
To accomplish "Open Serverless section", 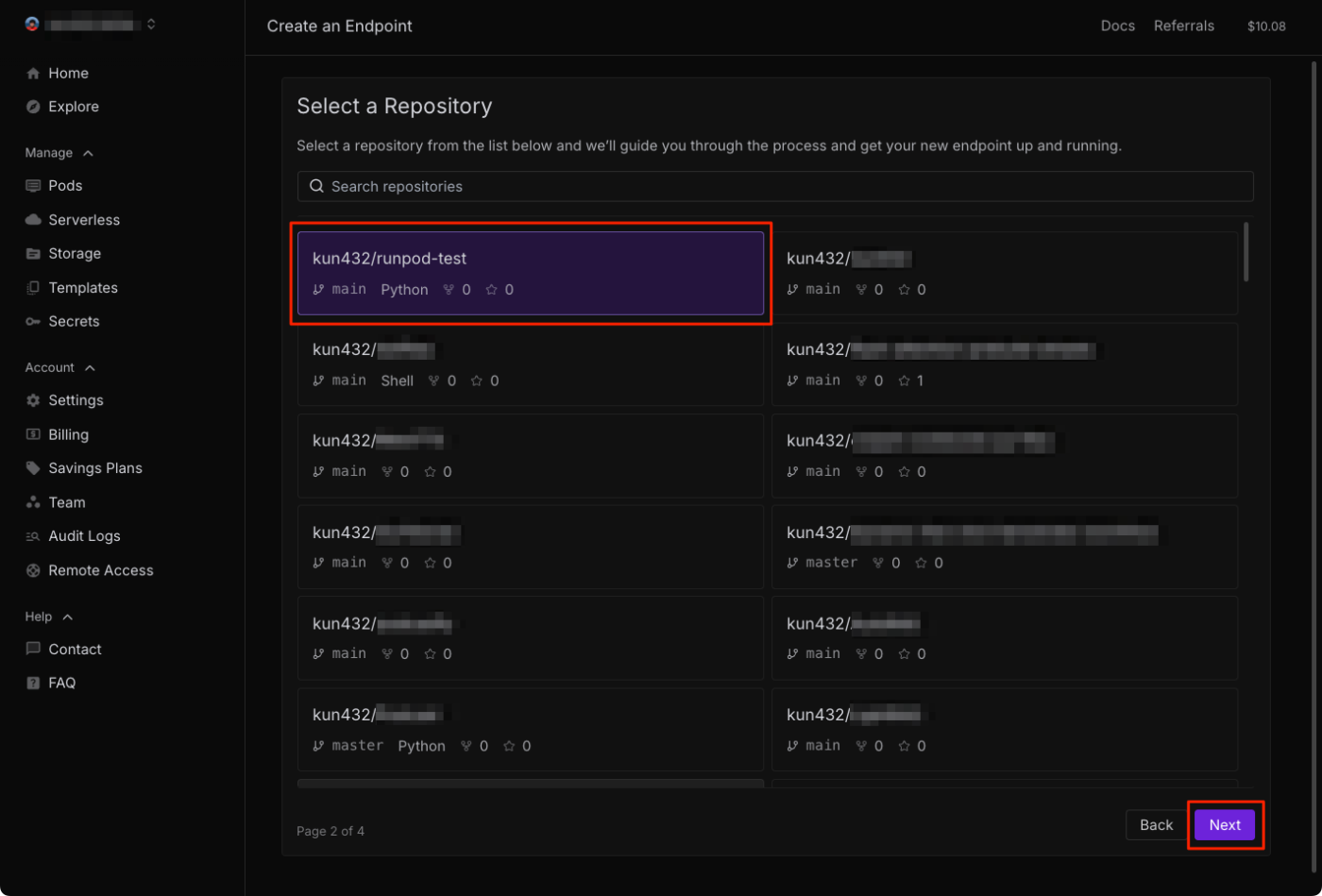I will click(84, 220).
